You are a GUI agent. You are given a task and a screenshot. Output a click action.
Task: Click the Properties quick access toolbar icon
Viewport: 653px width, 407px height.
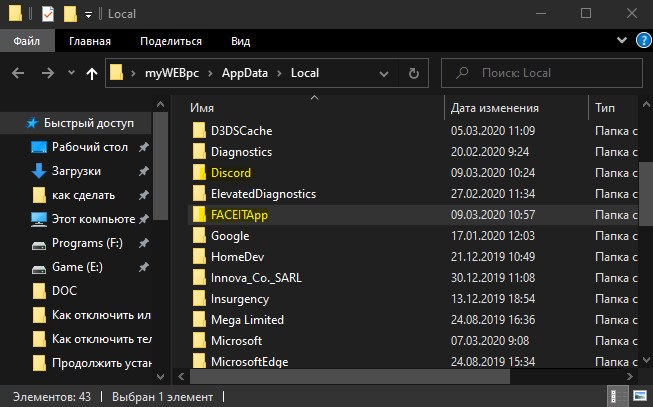(48, 14)
